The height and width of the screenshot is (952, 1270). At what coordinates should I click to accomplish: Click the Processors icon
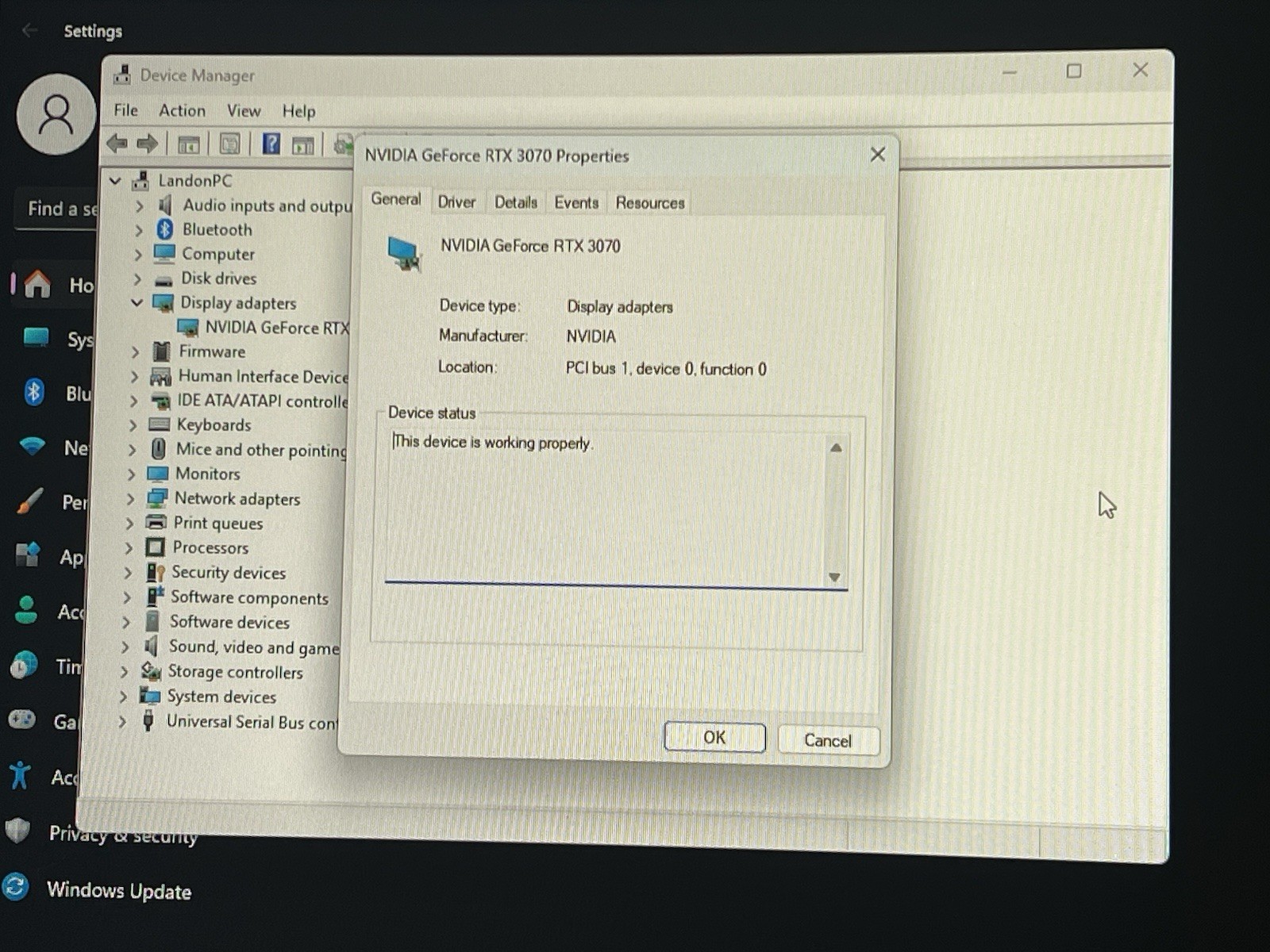click(156, 547)
